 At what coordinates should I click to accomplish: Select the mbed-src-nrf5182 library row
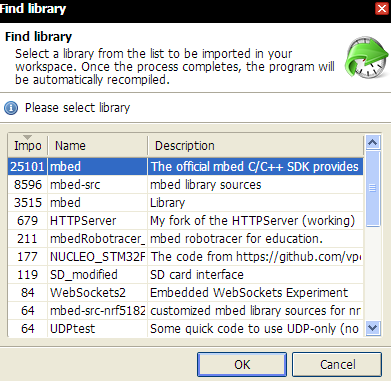pos(186,310)
